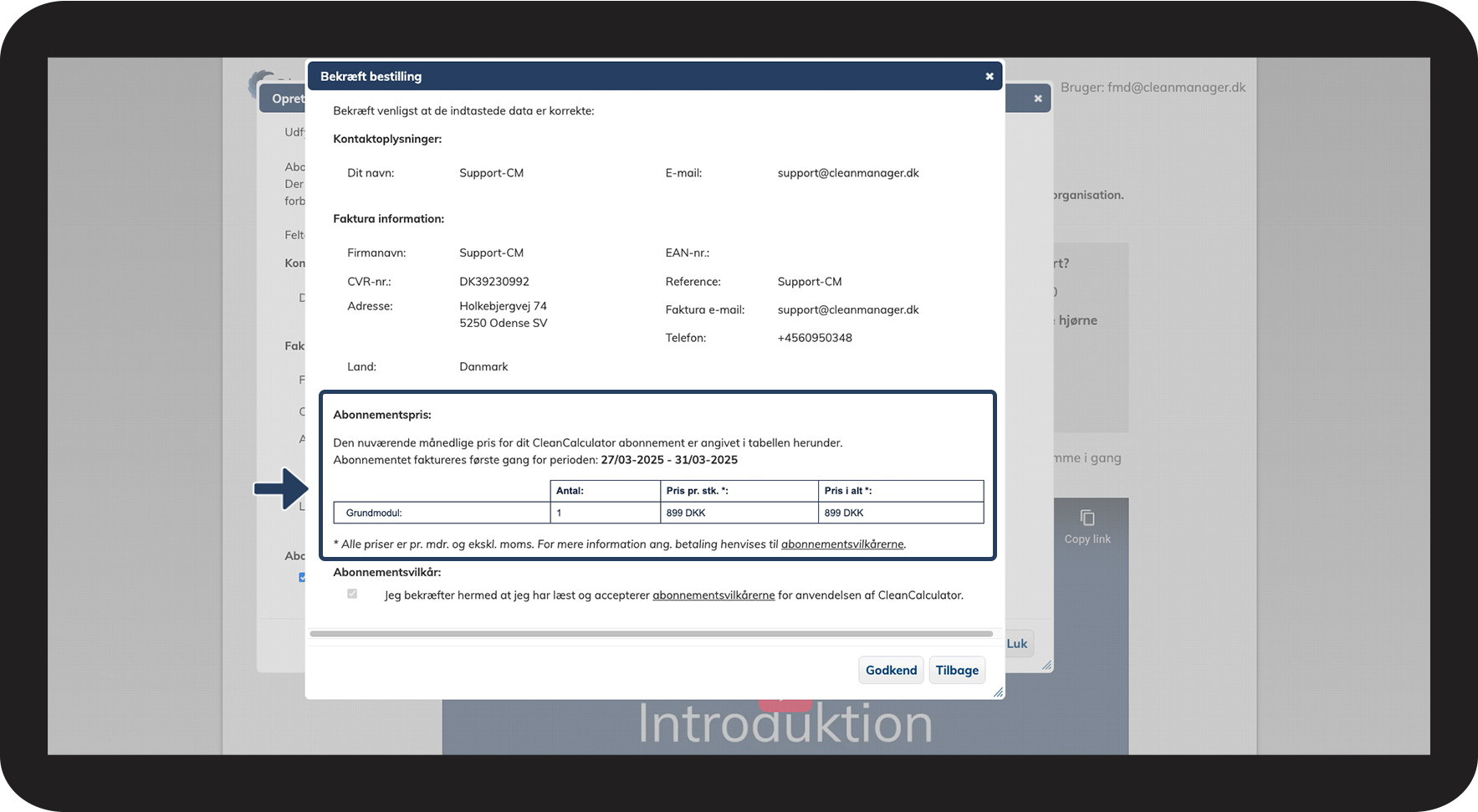Click the Copy link icon
This screenshot has width=1478, height=812.
[1087, 518]
